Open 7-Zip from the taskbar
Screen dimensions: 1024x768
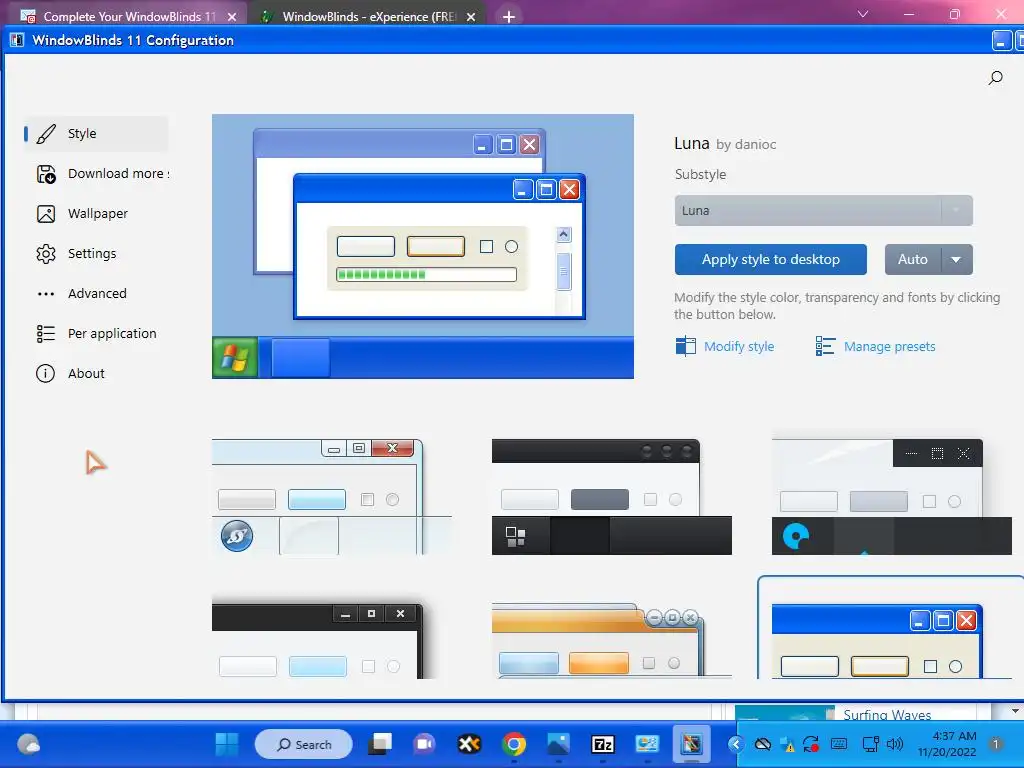603,744
